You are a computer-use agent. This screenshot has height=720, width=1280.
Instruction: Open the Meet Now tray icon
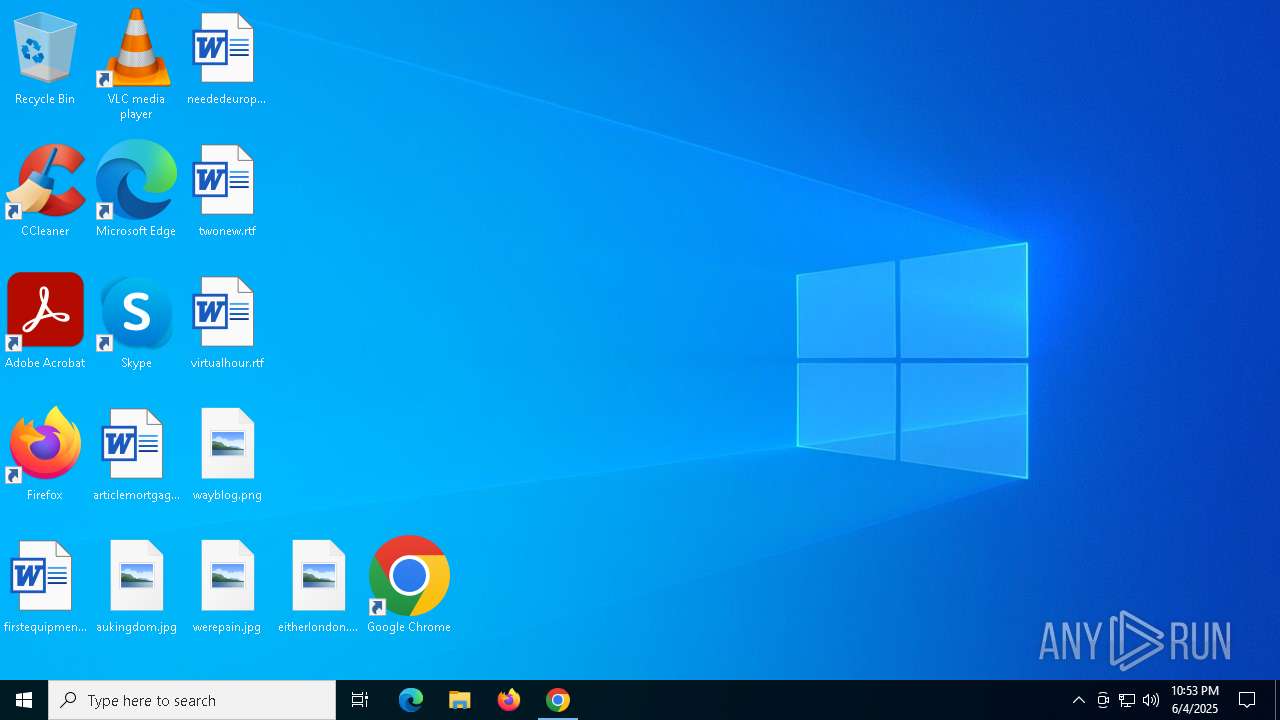pyautogui.click(x=1103, y=700)
